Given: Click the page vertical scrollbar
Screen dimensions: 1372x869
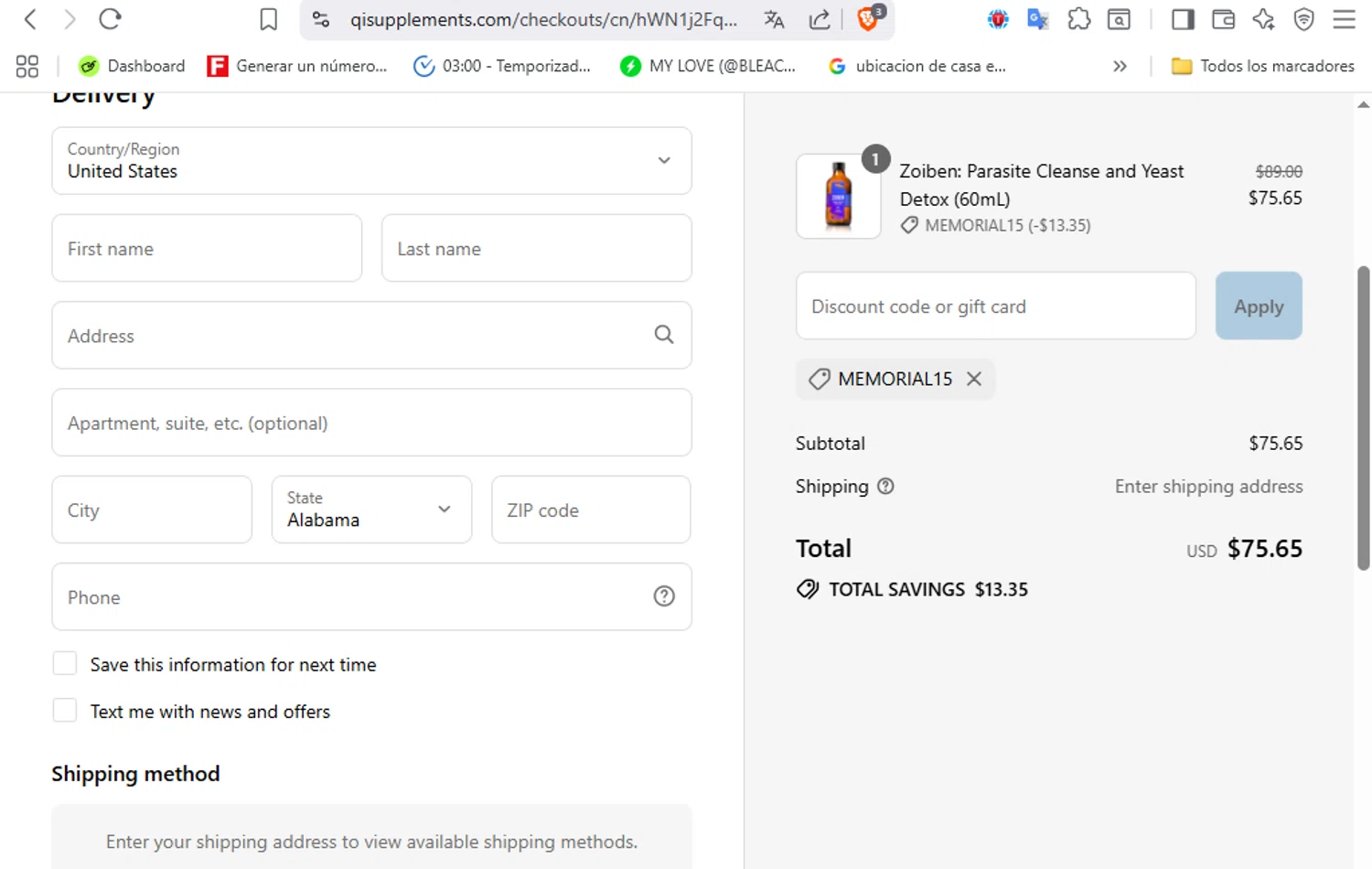Looking at the screenshot, I should click(1363, 418).
